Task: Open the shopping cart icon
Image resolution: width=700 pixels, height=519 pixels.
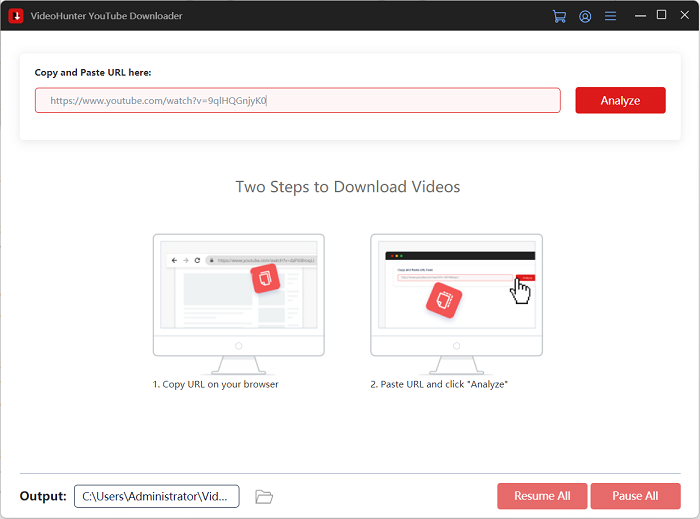Action: tap(559, 16)
